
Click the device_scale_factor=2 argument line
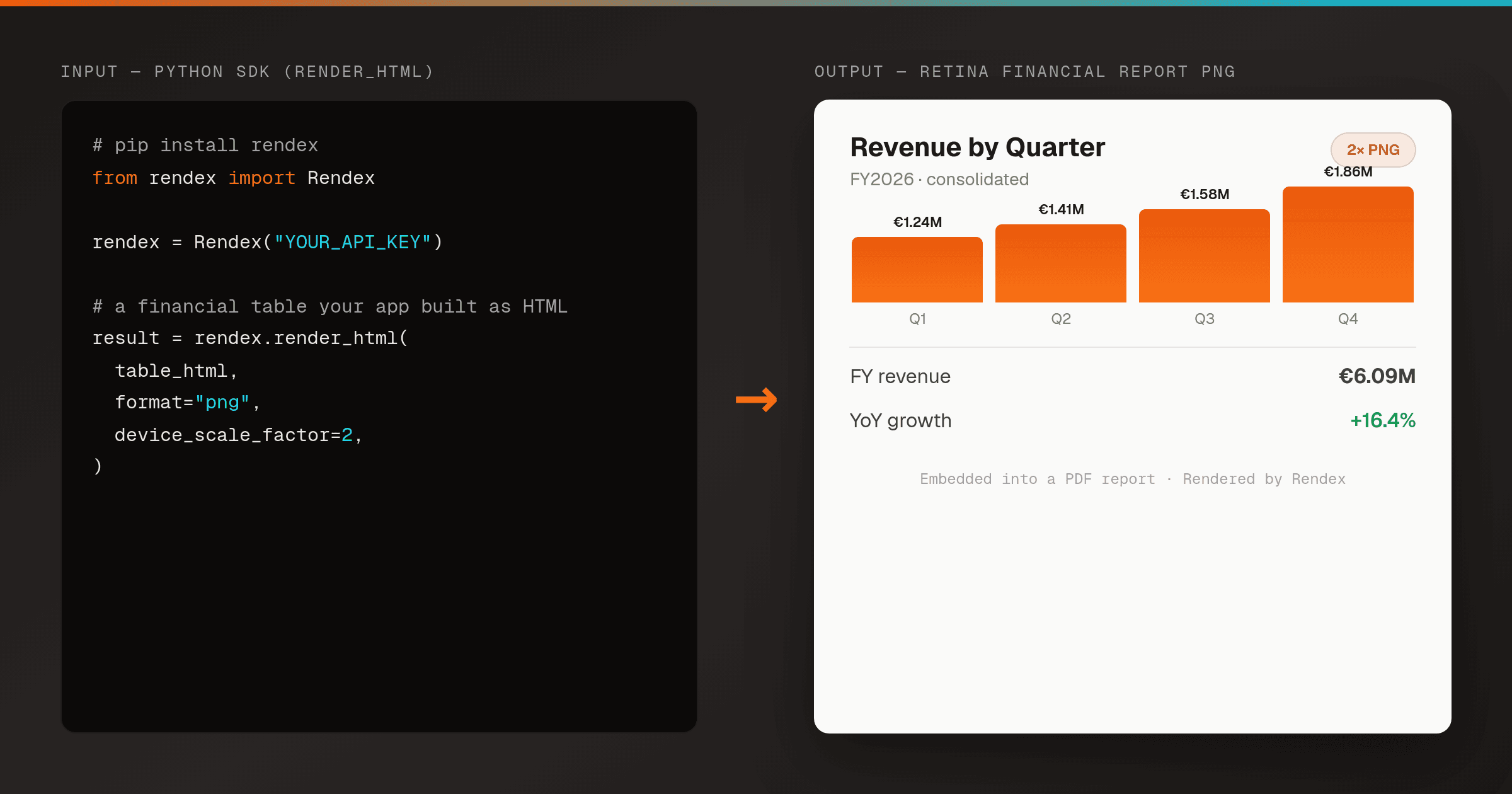pos(238,435)
